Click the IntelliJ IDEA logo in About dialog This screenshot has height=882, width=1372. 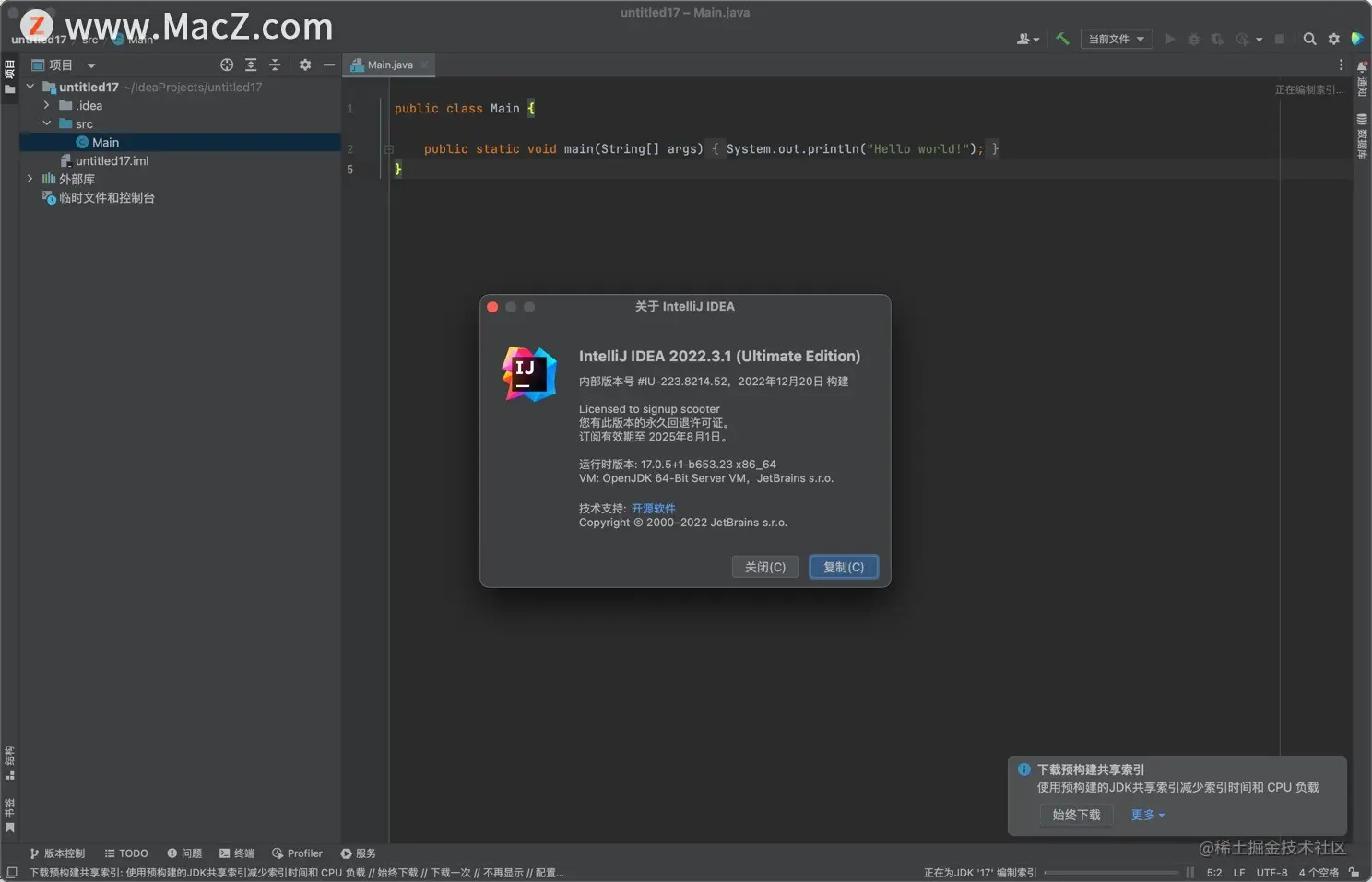[x=529, y=373]
